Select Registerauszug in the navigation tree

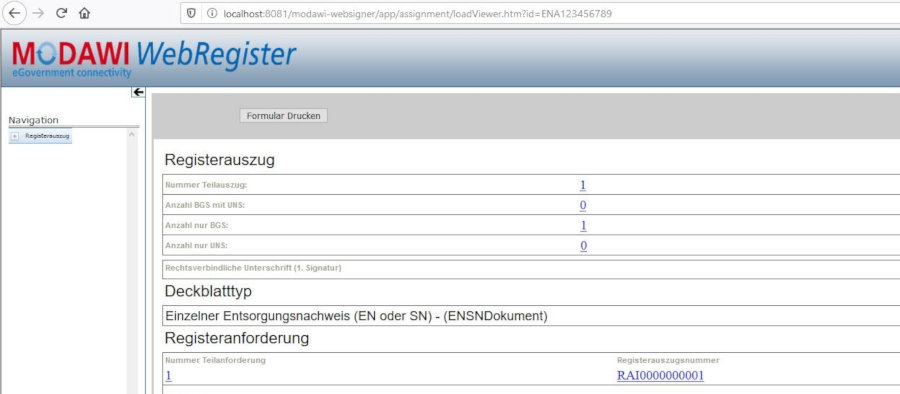pos(47,136)
